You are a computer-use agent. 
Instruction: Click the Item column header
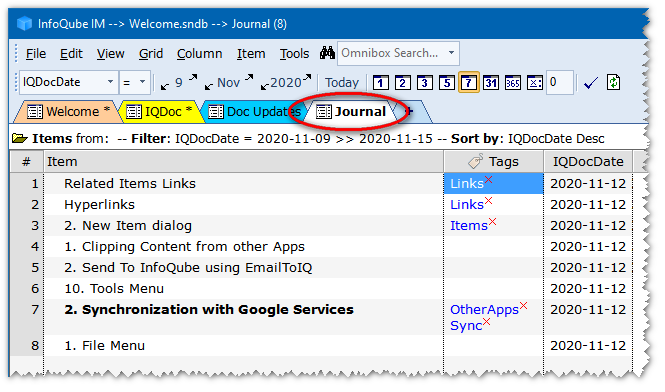[243, 161]
